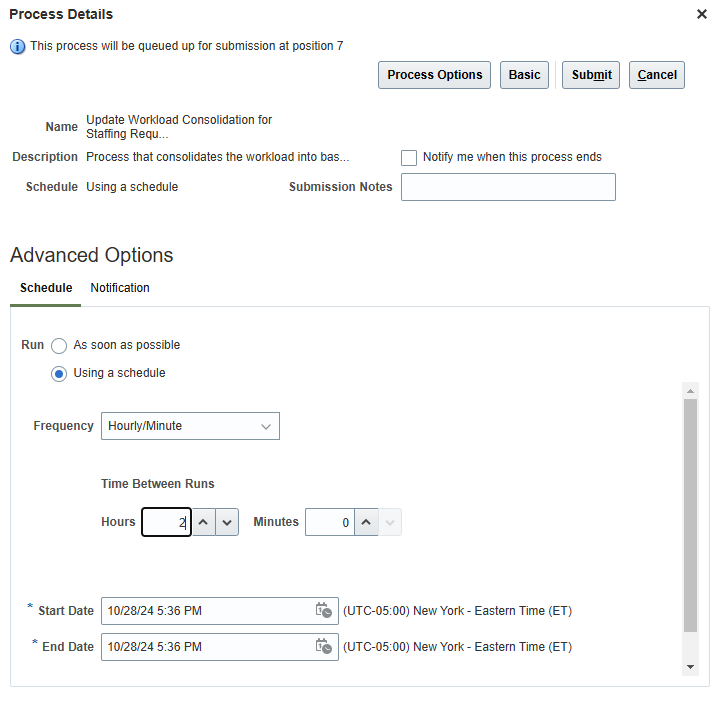This screenshot has height=721, width=720.
Task: Click the queued at position 7 message
Action: pyautogui.click(x=187, y=46)
